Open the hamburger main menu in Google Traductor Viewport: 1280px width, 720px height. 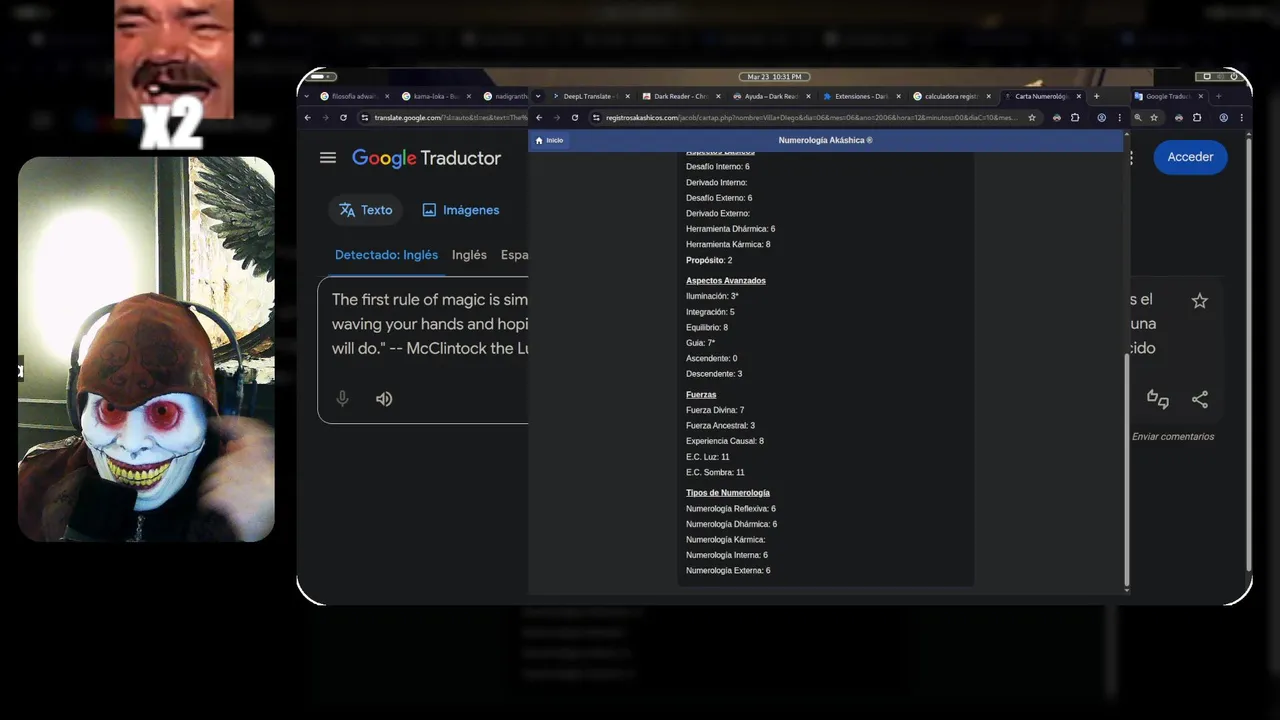(328, 157)
